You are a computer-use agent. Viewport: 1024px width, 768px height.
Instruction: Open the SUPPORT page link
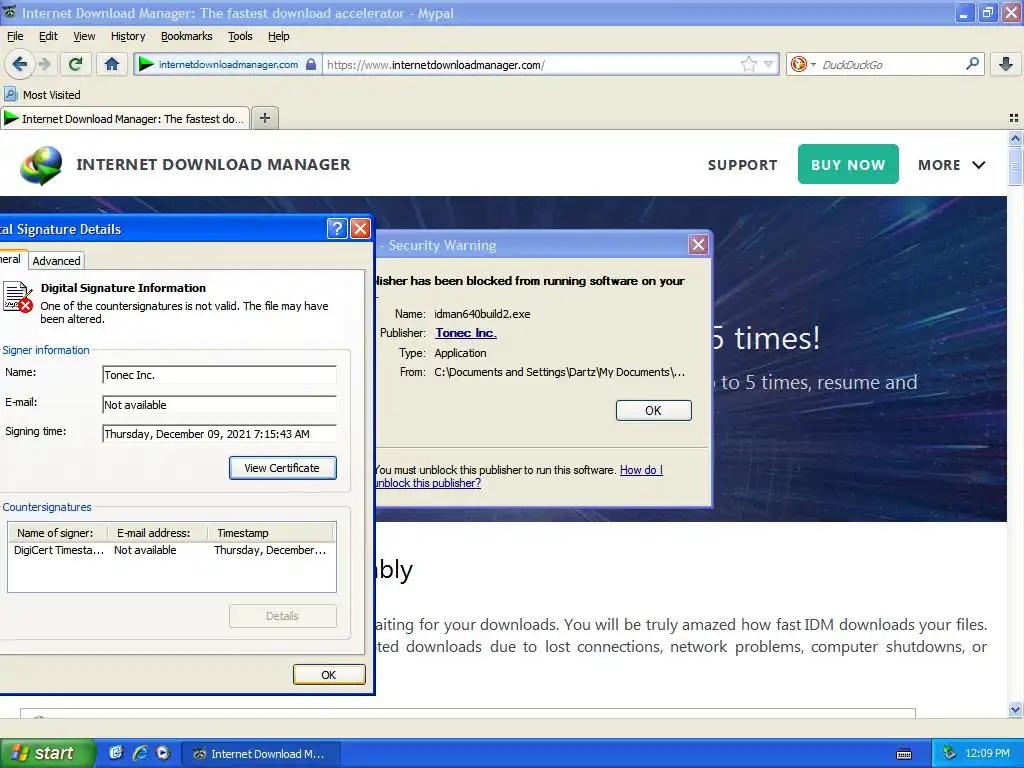point(743,165)
